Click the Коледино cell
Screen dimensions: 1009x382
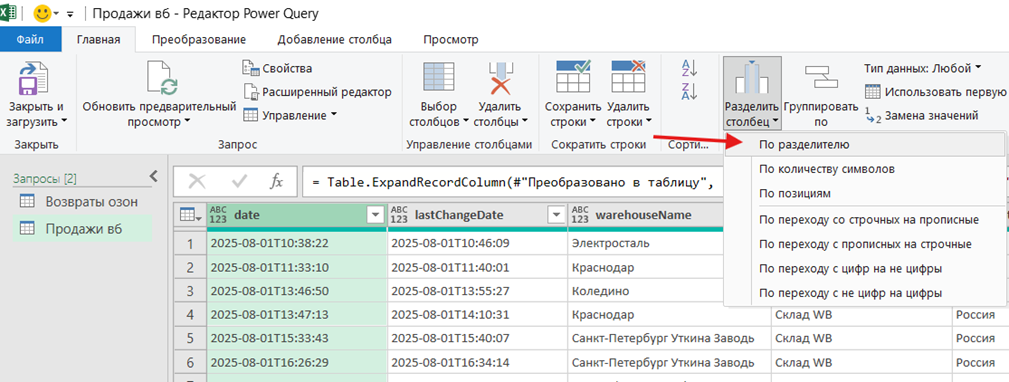[x=646, y=291]
